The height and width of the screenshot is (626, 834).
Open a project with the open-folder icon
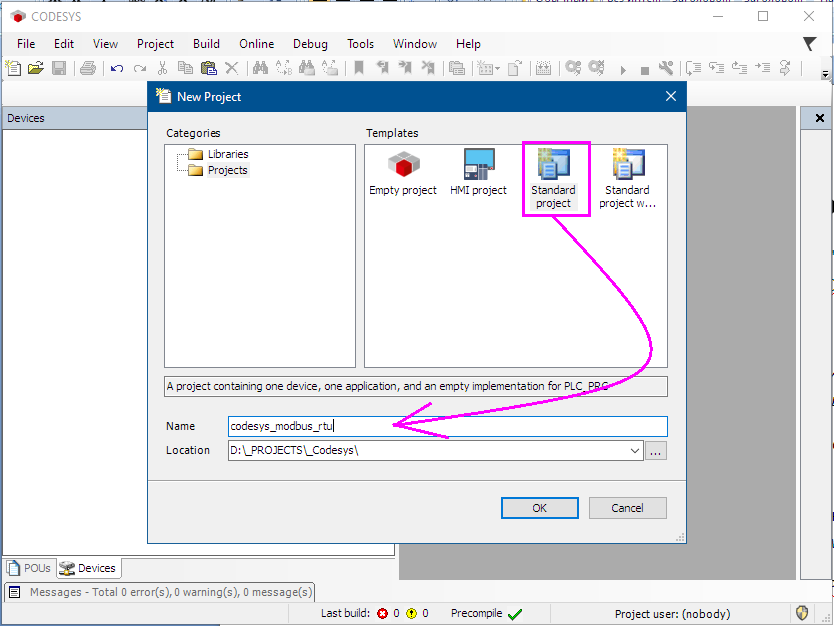(x=36, y=68)
